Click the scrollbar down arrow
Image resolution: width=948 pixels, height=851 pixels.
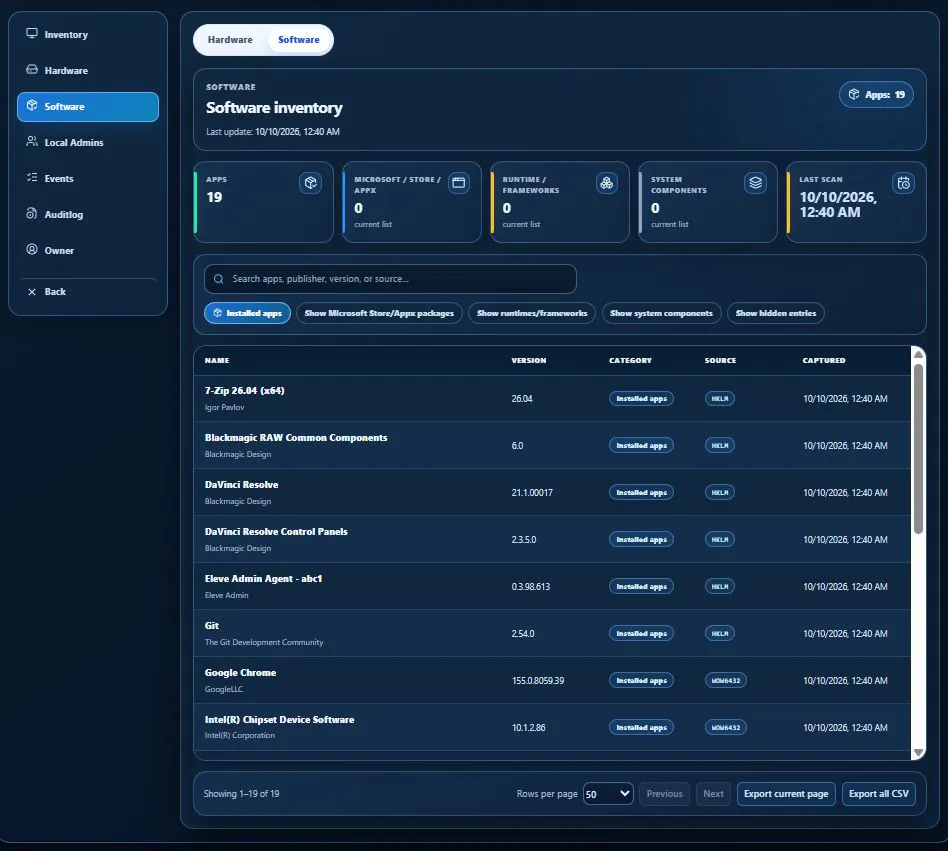point(918,752)
